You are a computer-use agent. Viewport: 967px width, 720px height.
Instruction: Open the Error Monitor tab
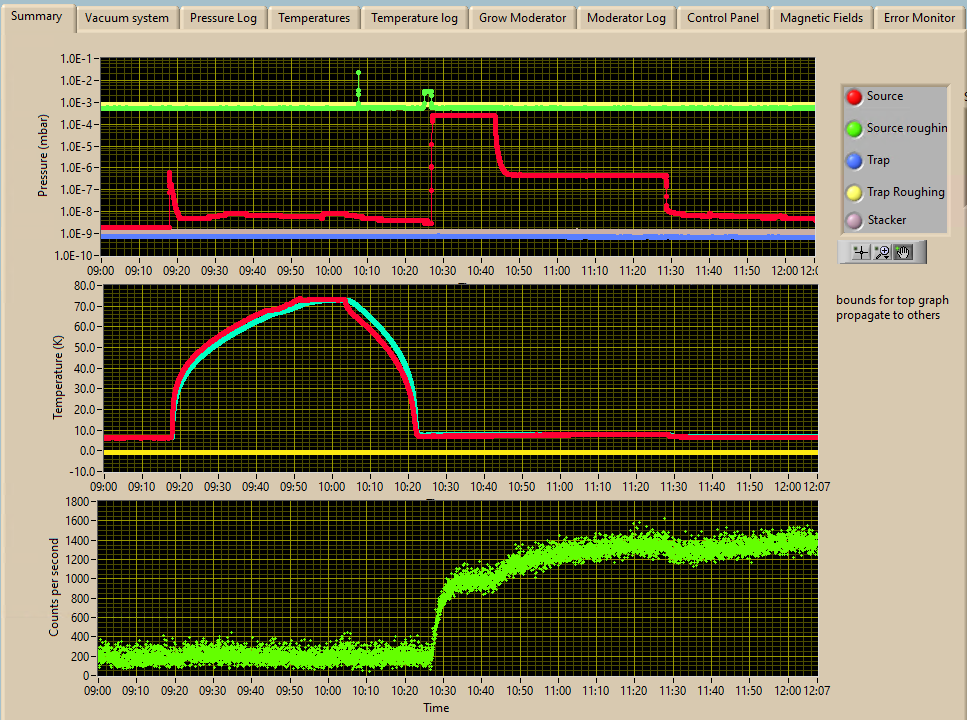tap(918, 18)
